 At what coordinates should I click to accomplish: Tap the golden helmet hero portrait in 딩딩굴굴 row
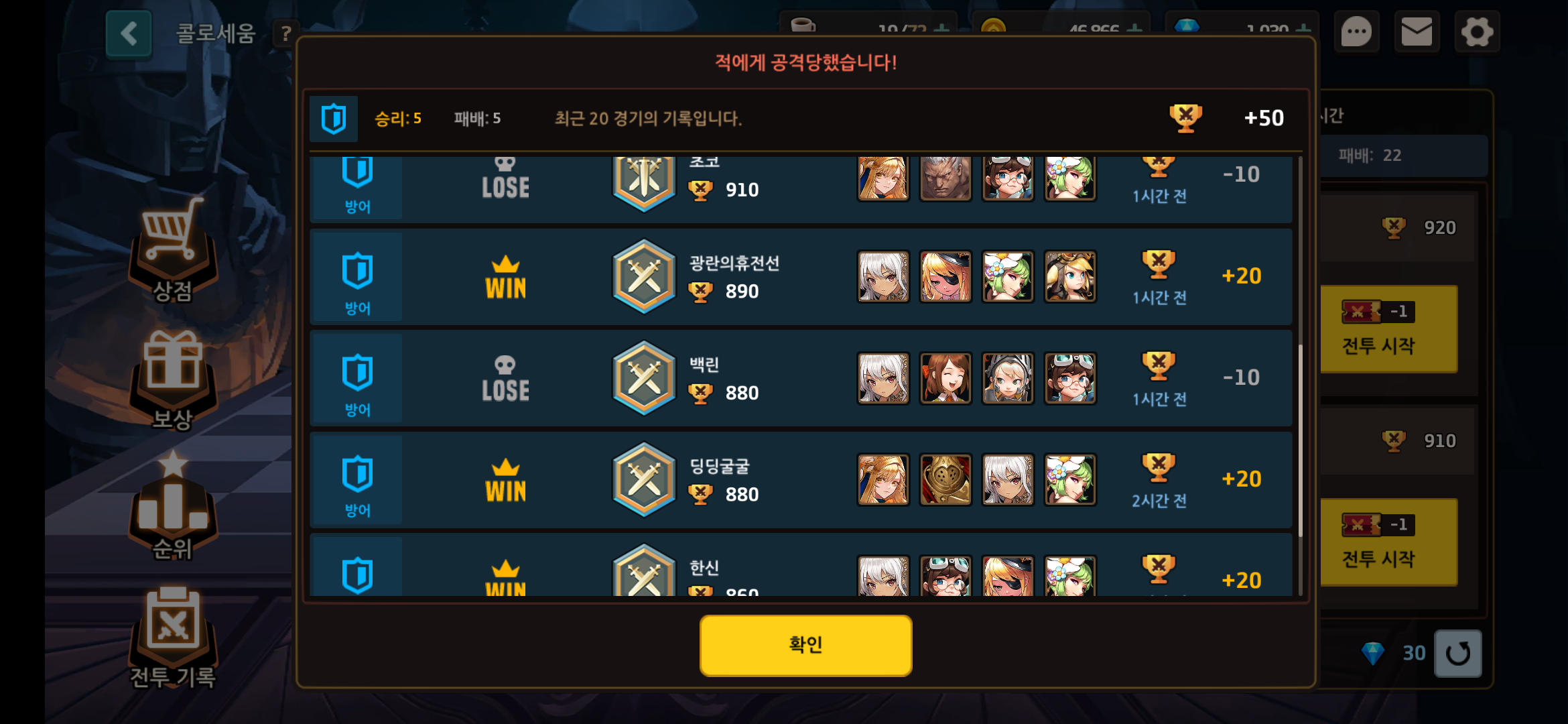pos(945,480)
